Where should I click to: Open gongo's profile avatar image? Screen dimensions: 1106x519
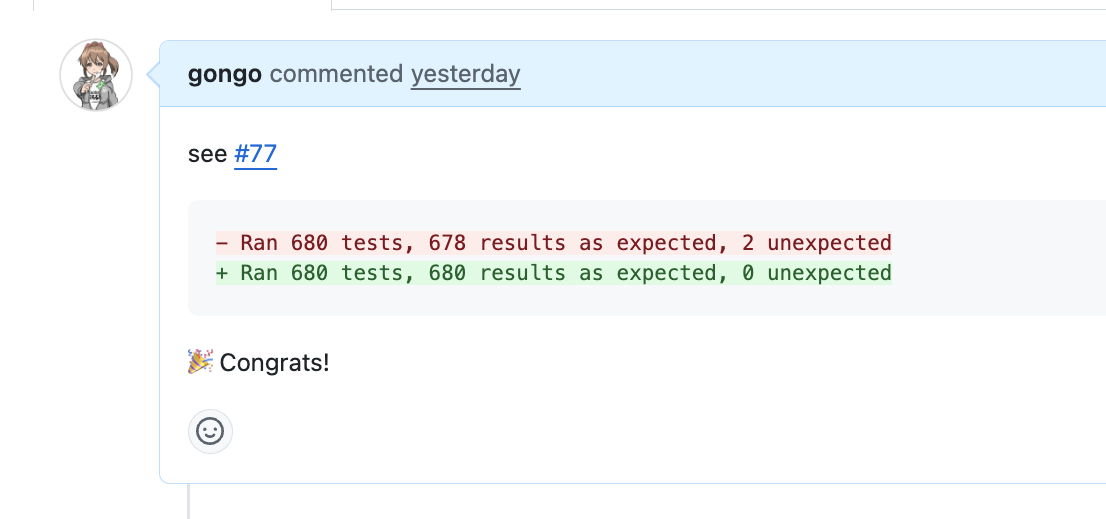[x=96, y=75]
